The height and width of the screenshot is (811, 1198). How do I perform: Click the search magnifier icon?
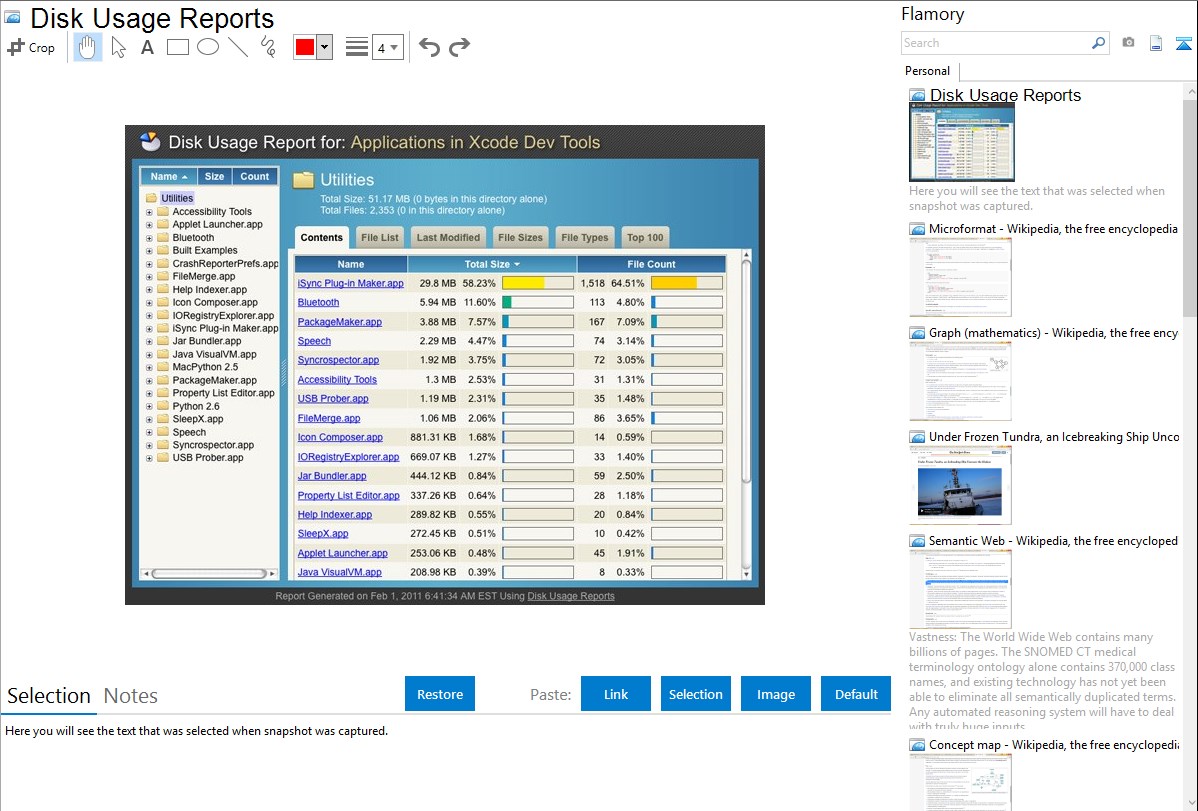tap(1099, 43)
